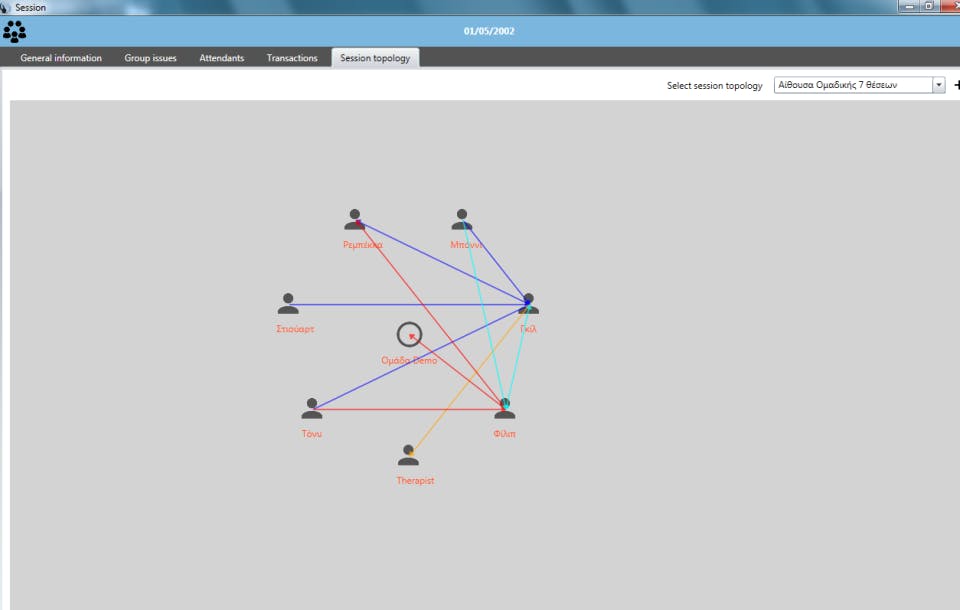Click the 01/05/2002 session date header
The width and height of the screenshot is (960, 610).
(x=489, y=31)
